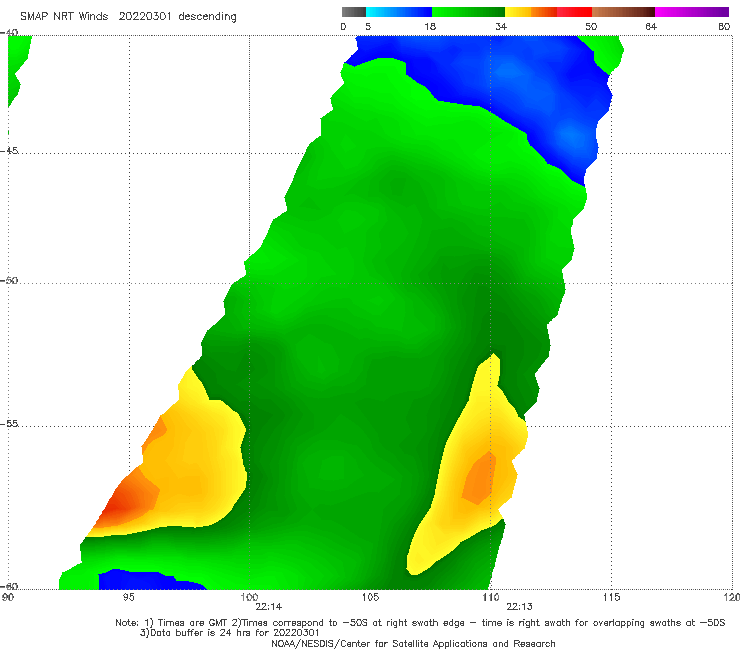Viewport: 740px width, 650px height.
Task: Click the latitude label '-45'
Action: click(x=9, y=151)
